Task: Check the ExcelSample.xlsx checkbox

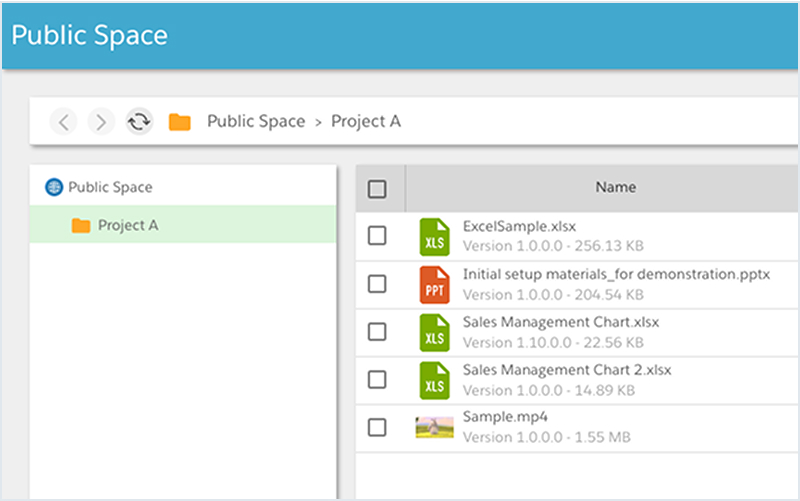Action: tap(377, 236)
